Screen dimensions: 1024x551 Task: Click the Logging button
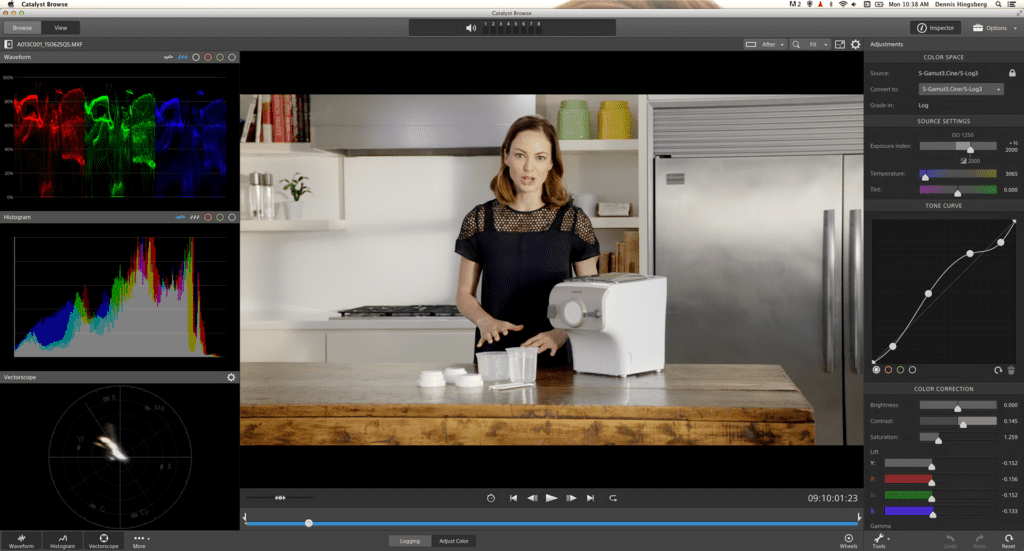[x=410, y=541]
